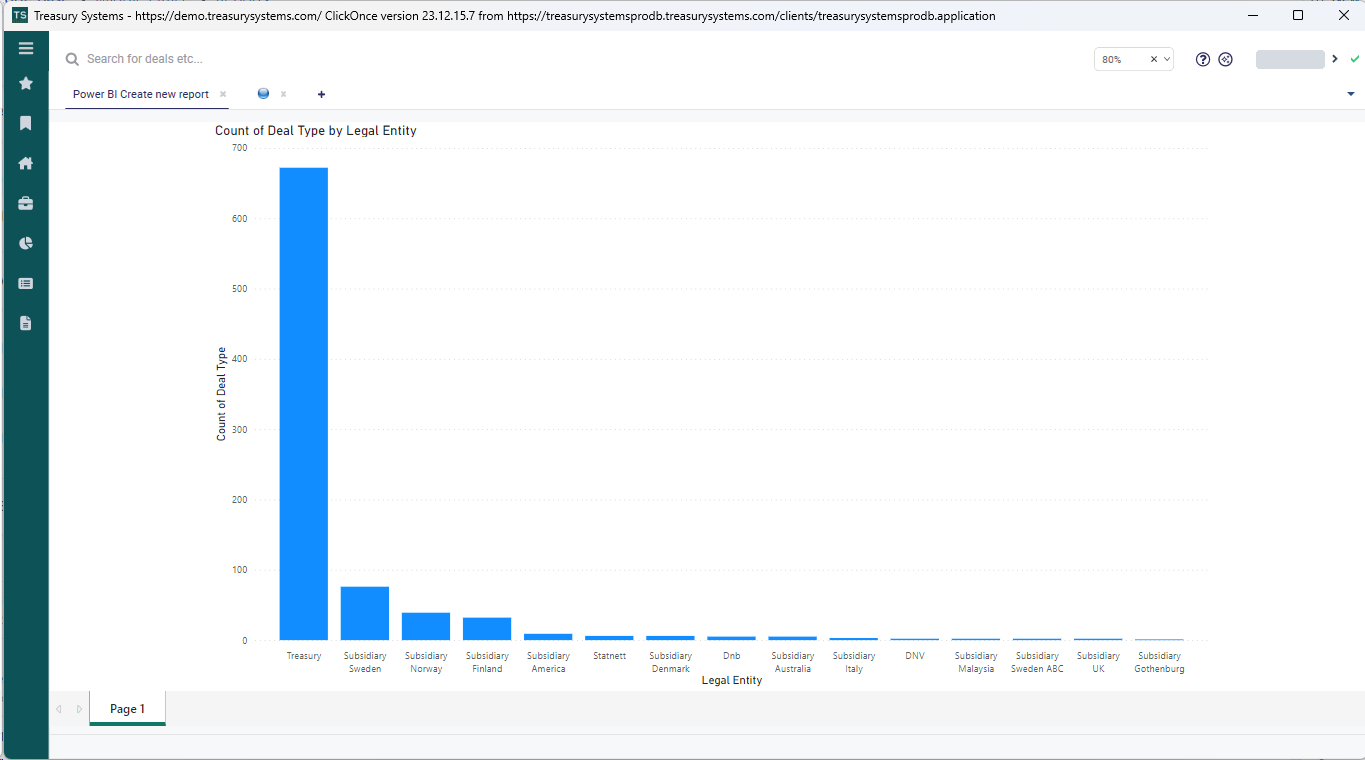Viewport: 1365px width, 760px height.
Task: Click the vertical Count of Deal Type axis title
Action: 222,394
